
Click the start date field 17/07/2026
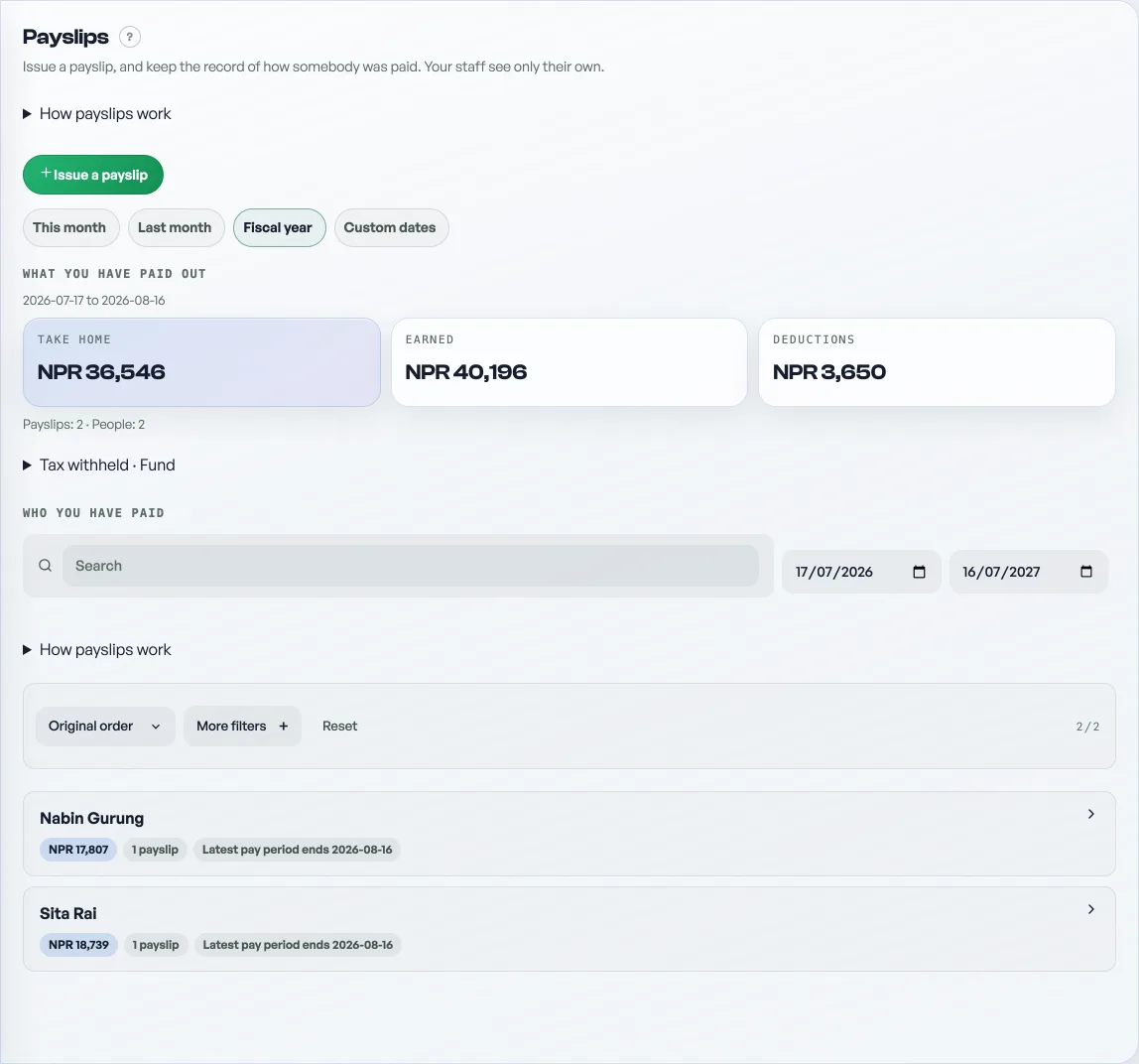(861, 572)
